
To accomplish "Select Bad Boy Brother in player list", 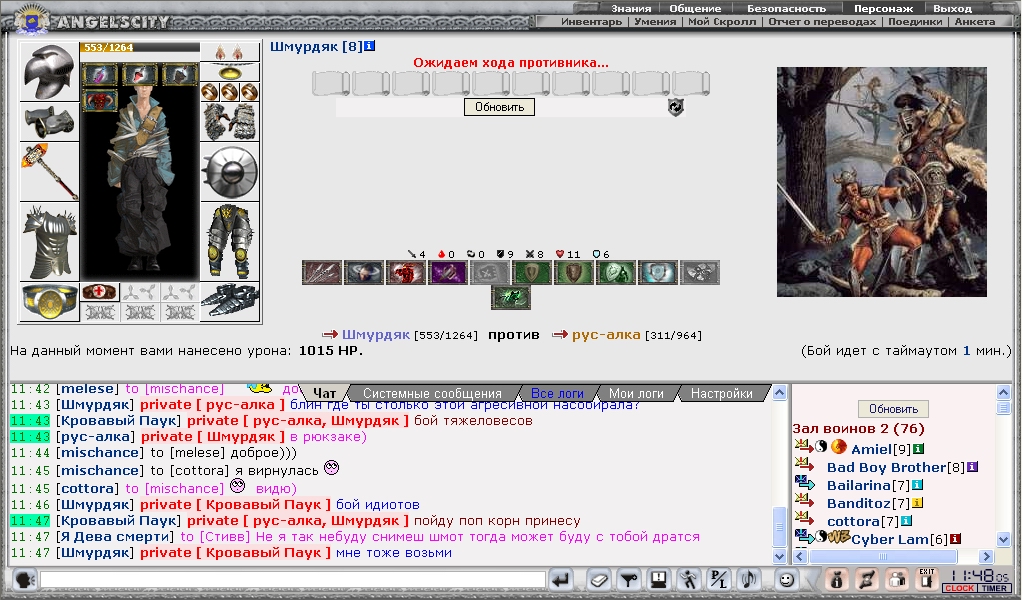I will pos(887,468).
